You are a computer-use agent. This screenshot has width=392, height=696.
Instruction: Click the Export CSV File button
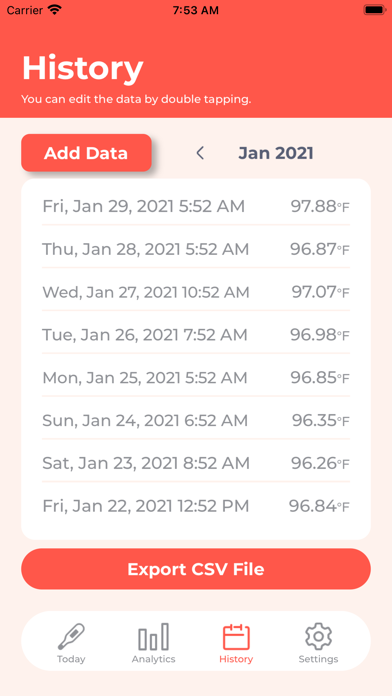pyautogui.click(x=196, y=569)
